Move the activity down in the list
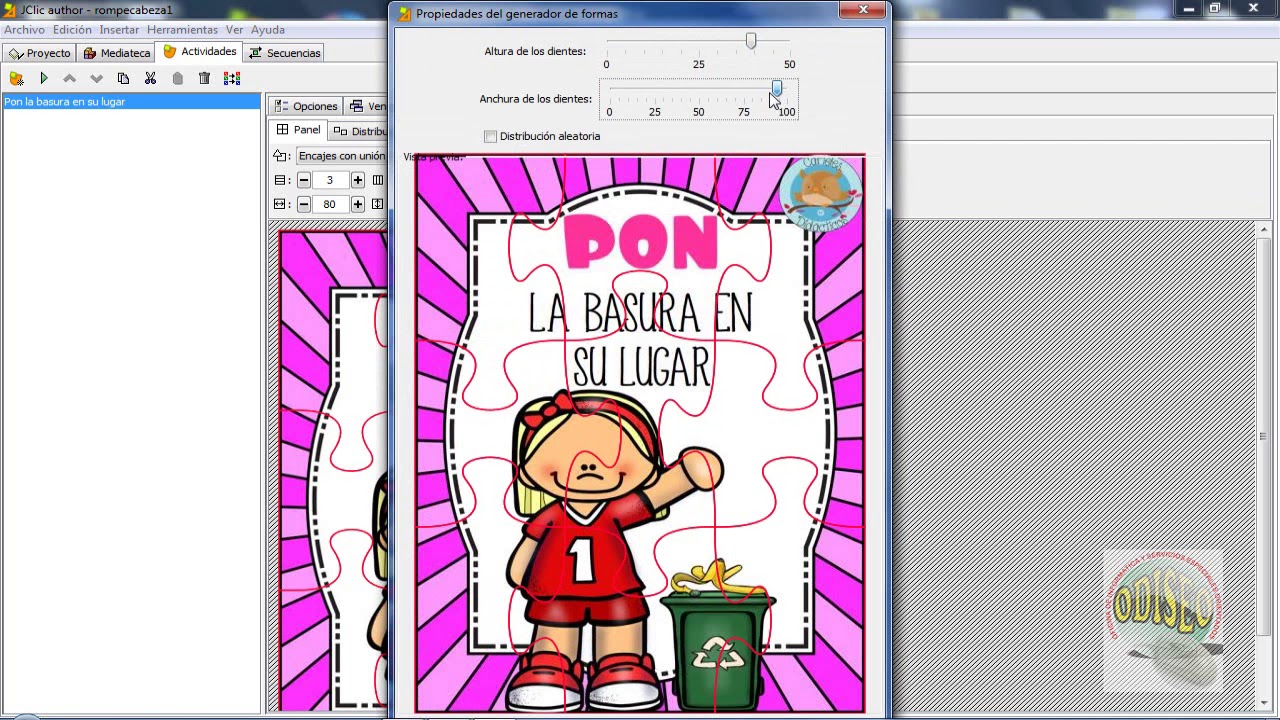1280x720 pixels. (96, 78)
